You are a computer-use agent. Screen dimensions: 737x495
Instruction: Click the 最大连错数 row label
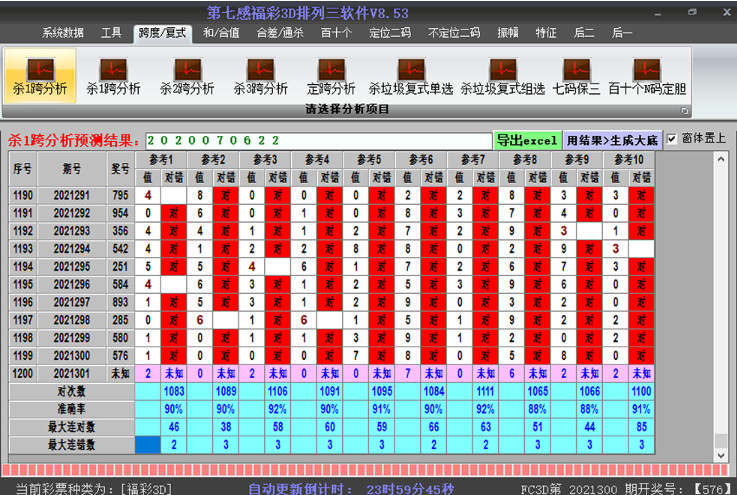(71, 445)
